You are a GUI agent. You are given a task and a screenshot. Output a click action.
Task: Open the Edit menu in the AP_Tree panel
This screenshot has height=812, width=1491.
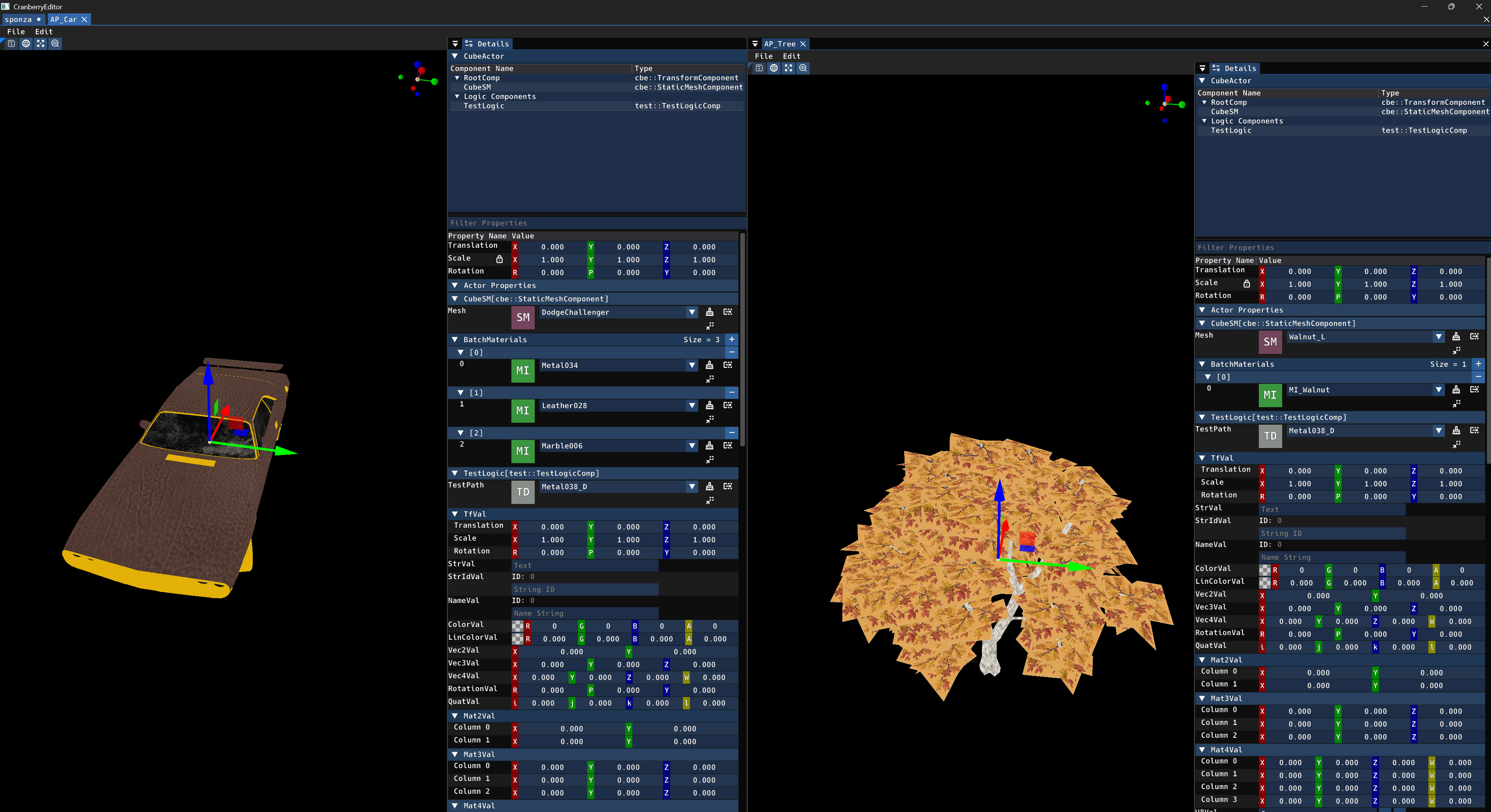coord(791,56)
